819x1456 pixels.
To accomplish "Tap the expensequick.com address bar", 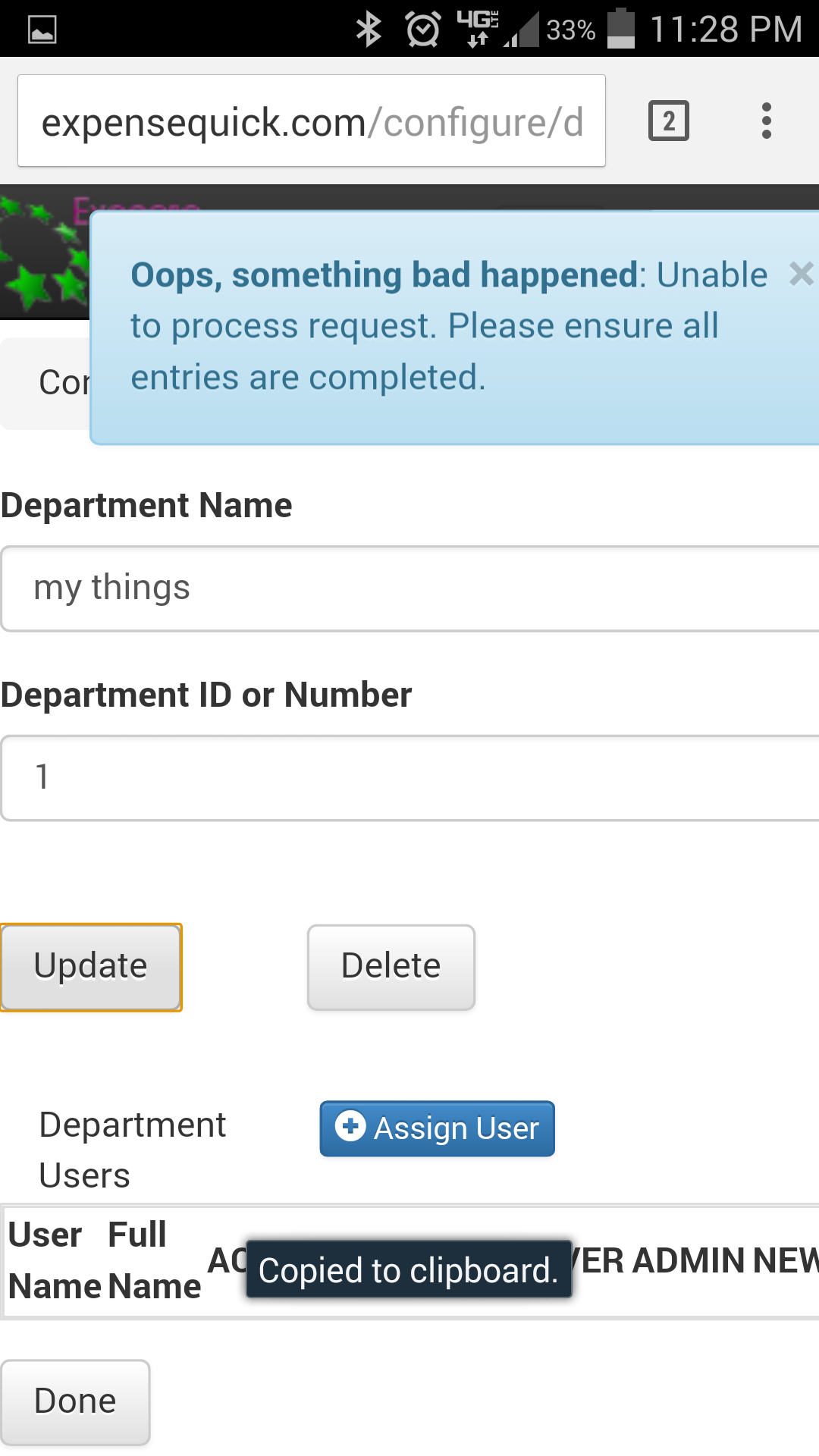I will click(312, 121).
